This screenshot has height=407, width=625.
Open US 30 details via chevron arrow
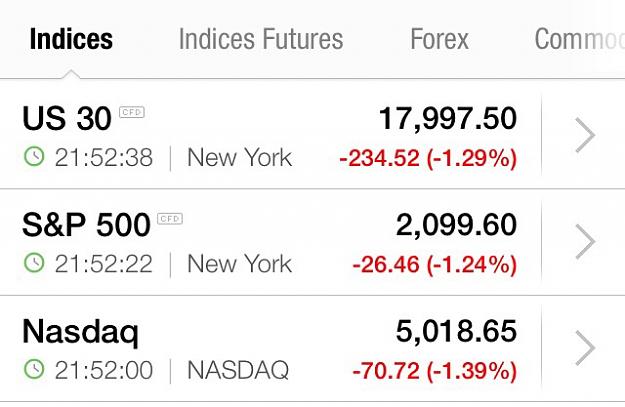click(x=585, y=135)
